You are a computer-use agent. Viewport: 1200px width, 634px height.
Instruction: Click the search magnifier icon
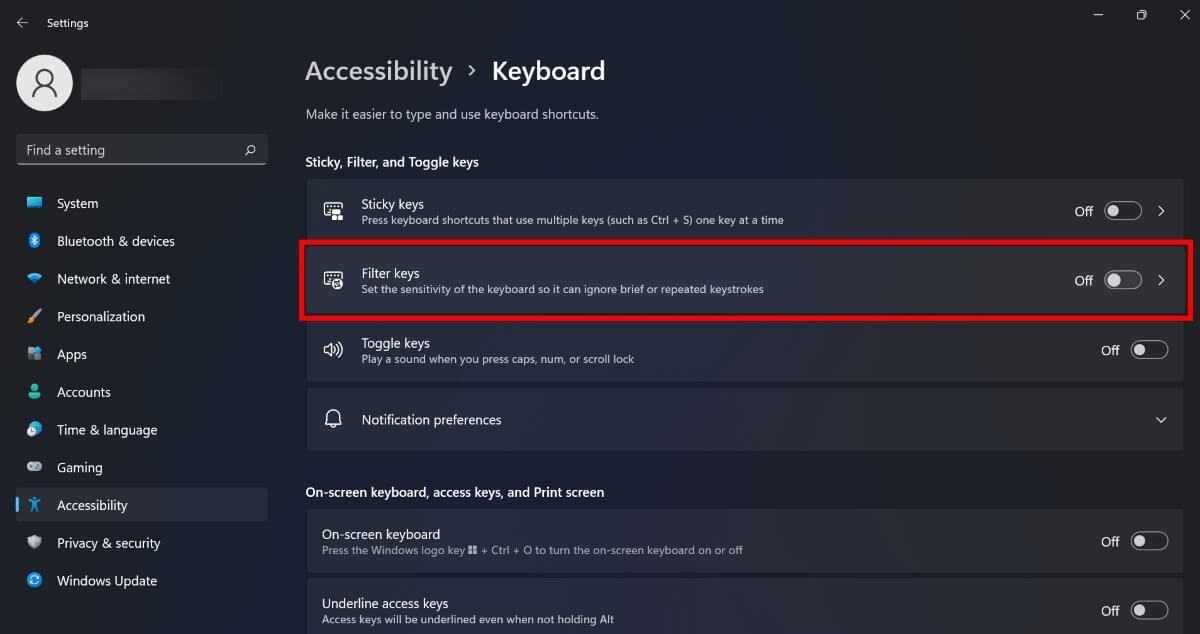(x=250, y=150)
